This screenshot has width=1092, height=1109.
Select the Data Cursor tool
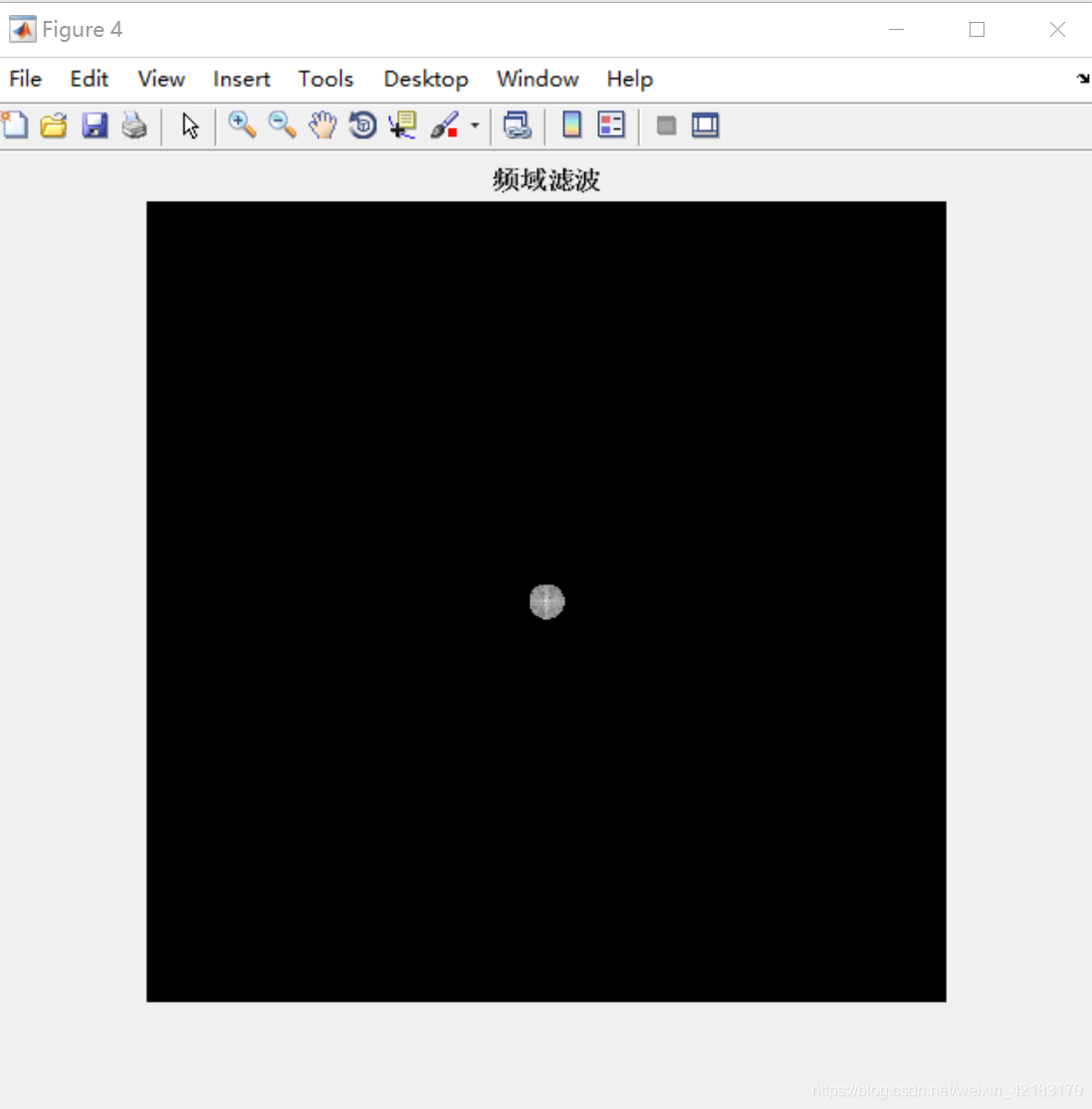[403, 125]
